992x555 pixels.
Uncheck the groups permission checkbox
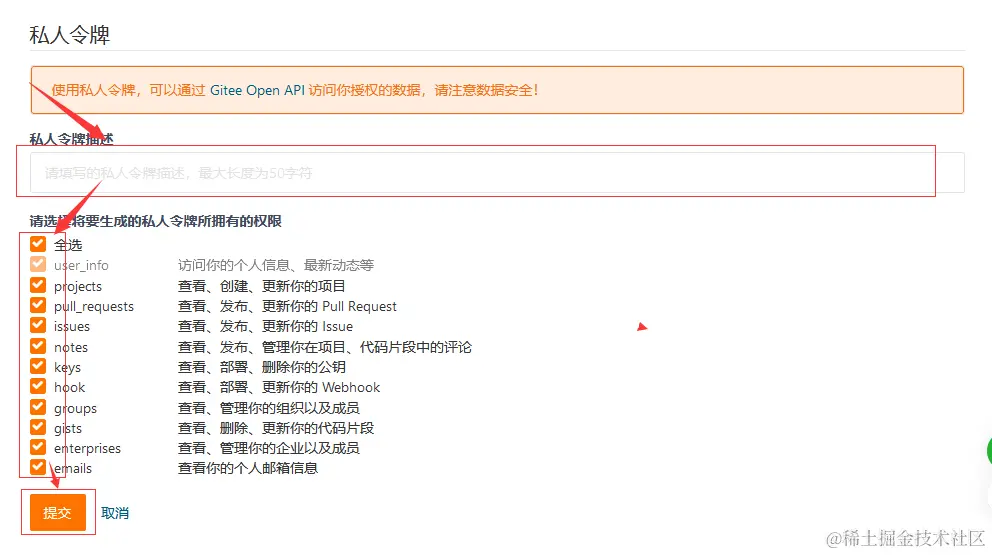click(x=38, y=406)
